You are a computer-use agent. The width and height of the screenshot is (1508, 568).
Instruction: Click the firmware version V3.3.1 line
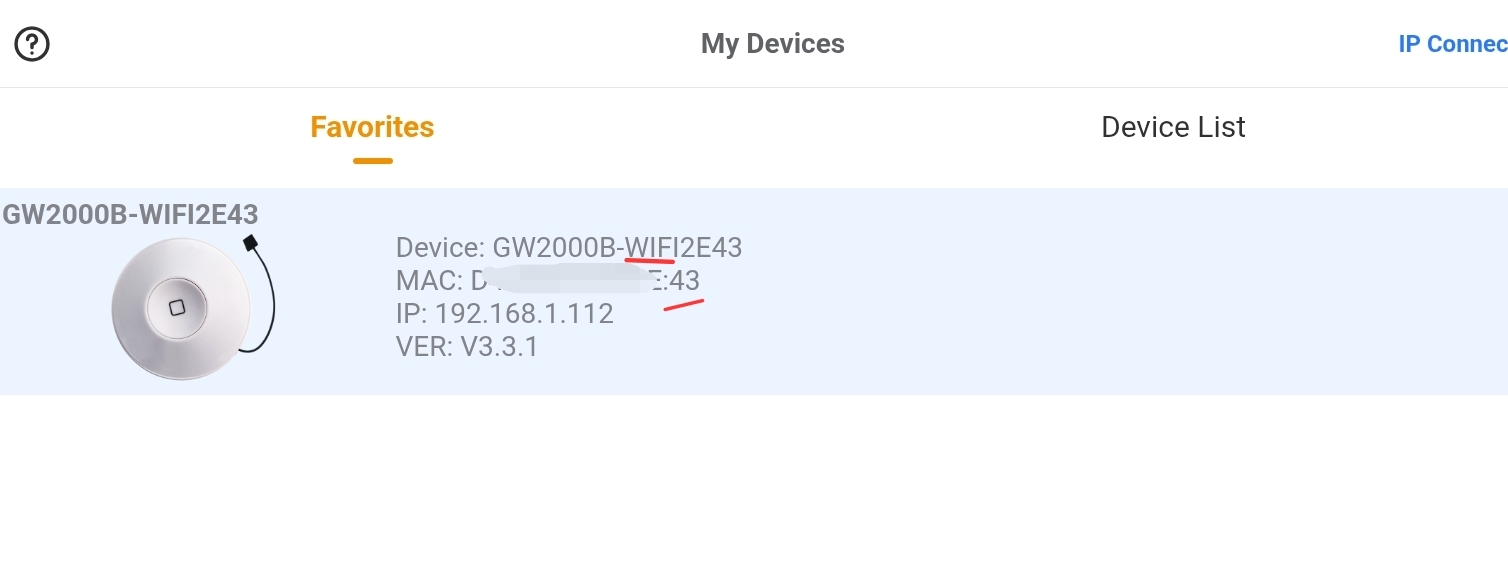tap(467, 347)
